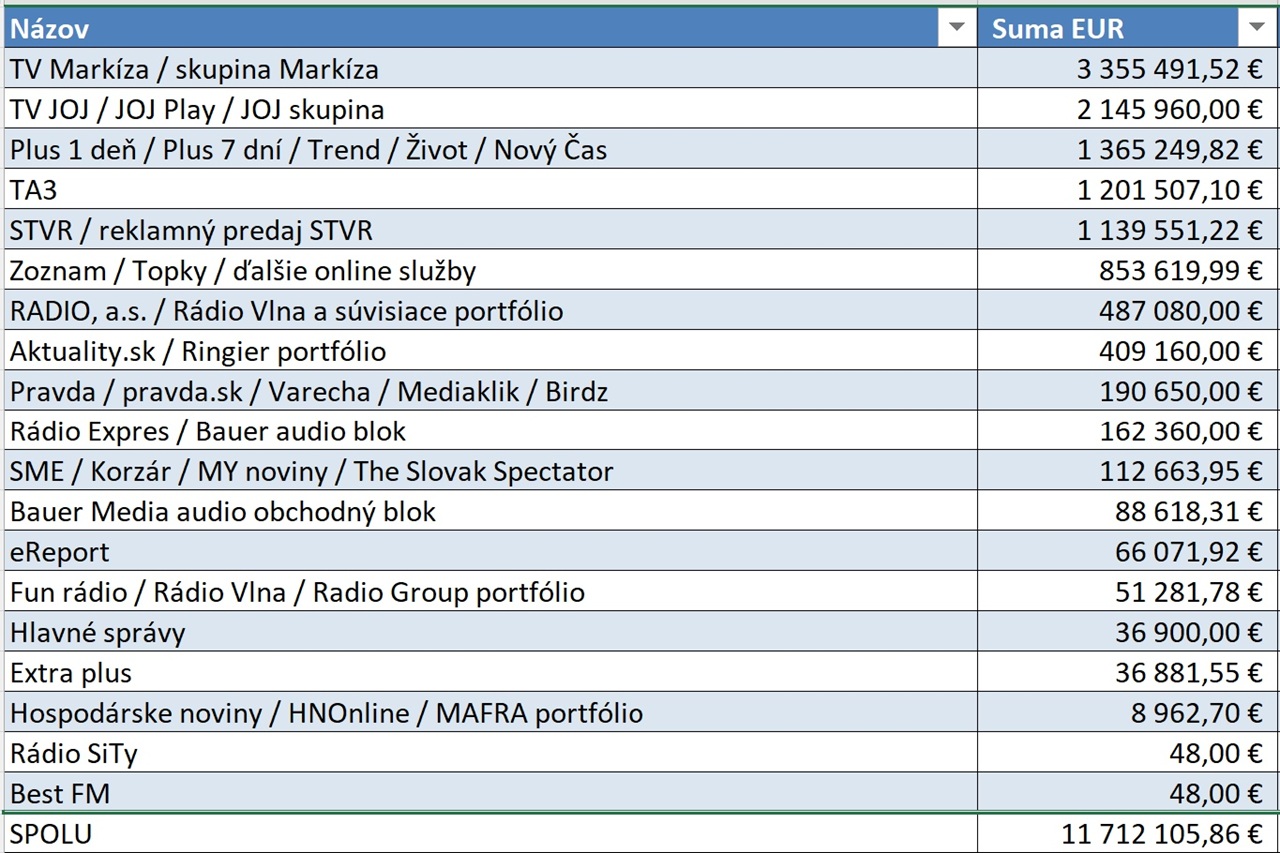Select the SME / Korzár / MY noviny cell

tap(488, 471)
